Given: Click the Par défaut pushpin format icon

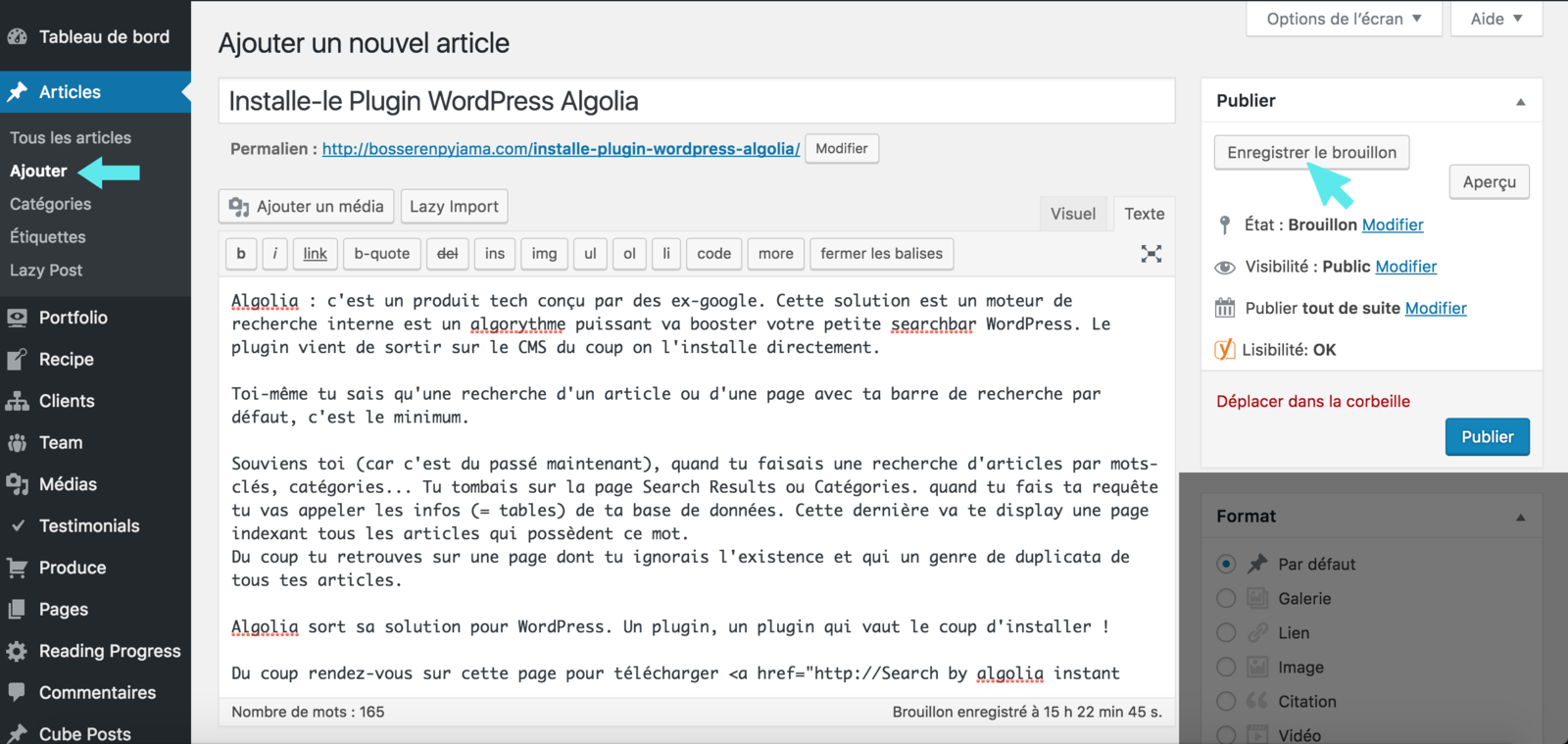Looking at the screenshot, I should click(x=1257, y=565).
